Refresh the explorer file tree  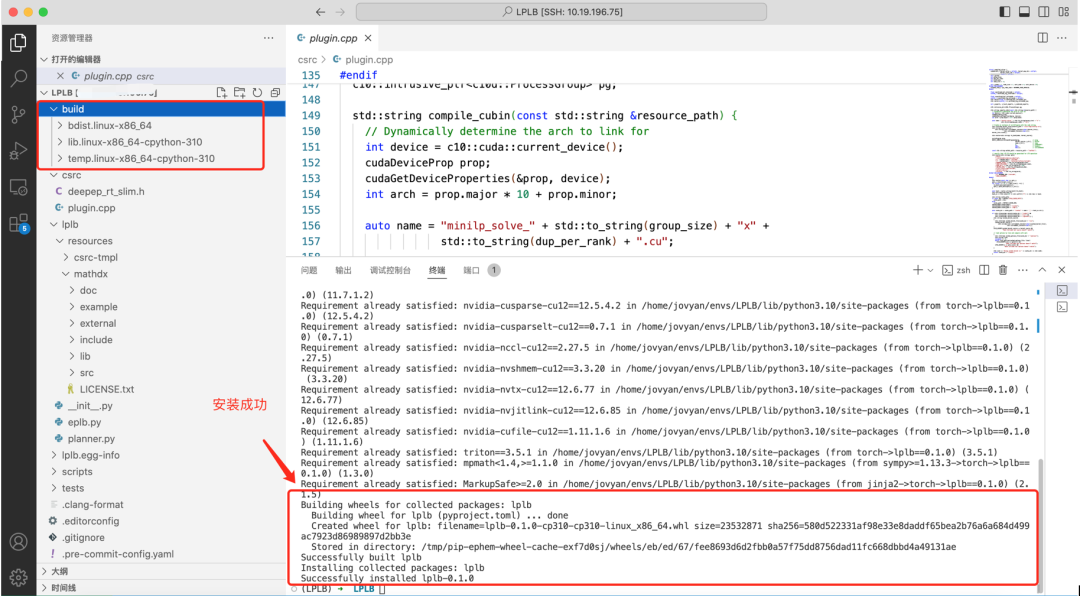tap(258, 92)
